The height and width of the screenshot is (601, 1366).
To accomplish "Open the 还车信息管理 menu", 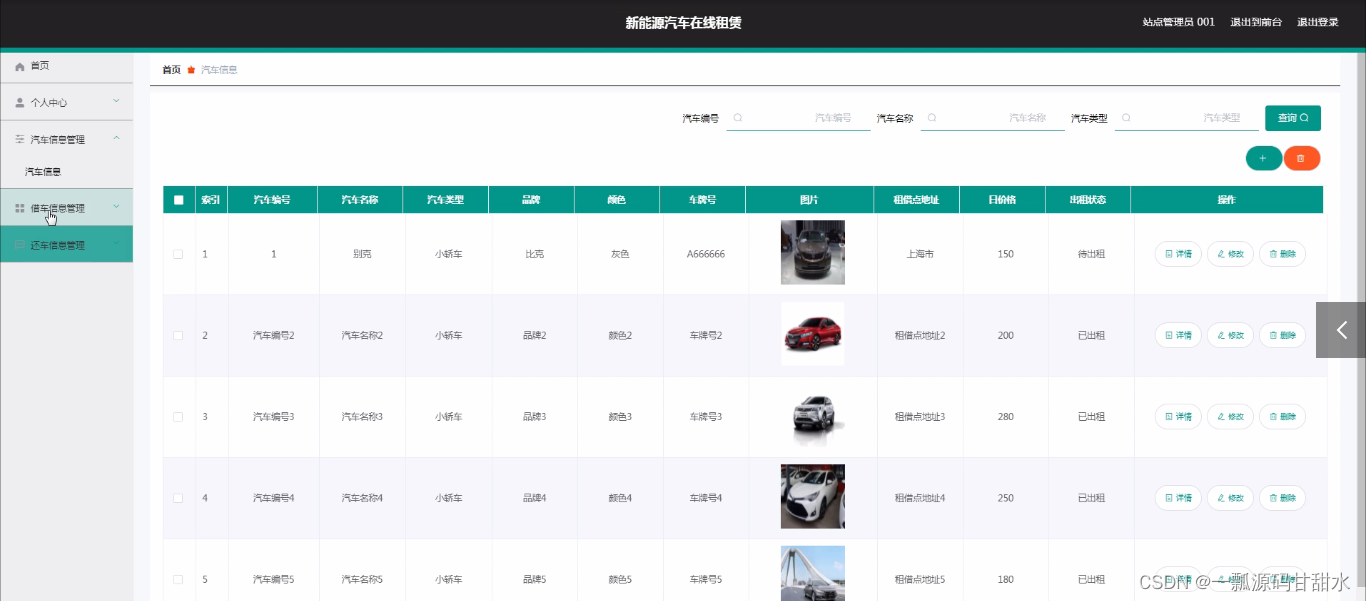I will click(66, 245).
